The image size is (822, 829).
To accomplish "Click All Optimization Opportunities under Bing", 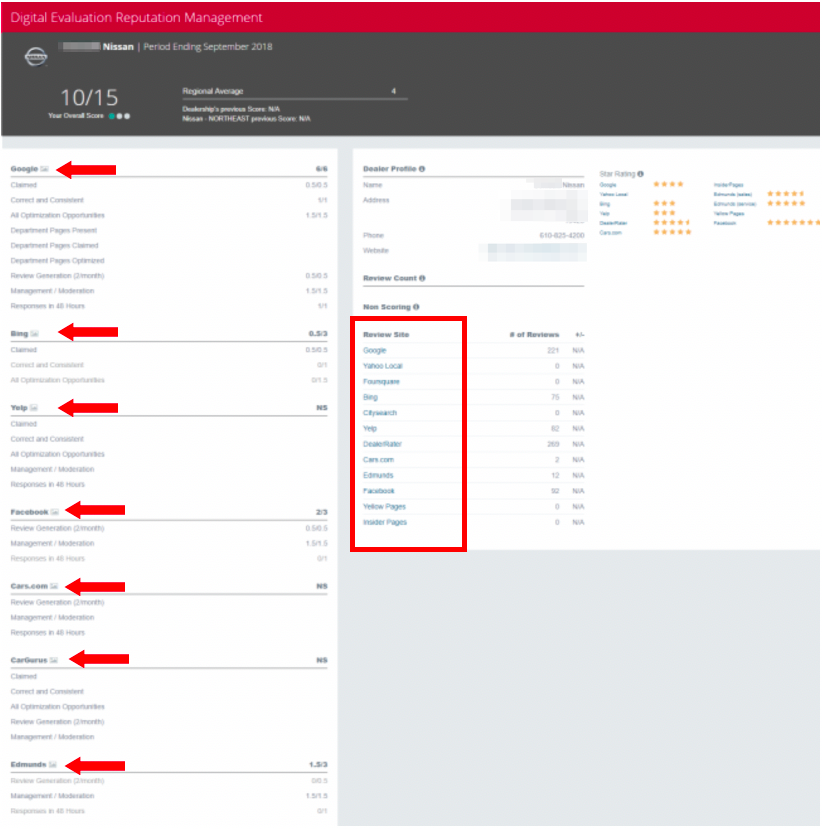I will (x=58, y=380).
